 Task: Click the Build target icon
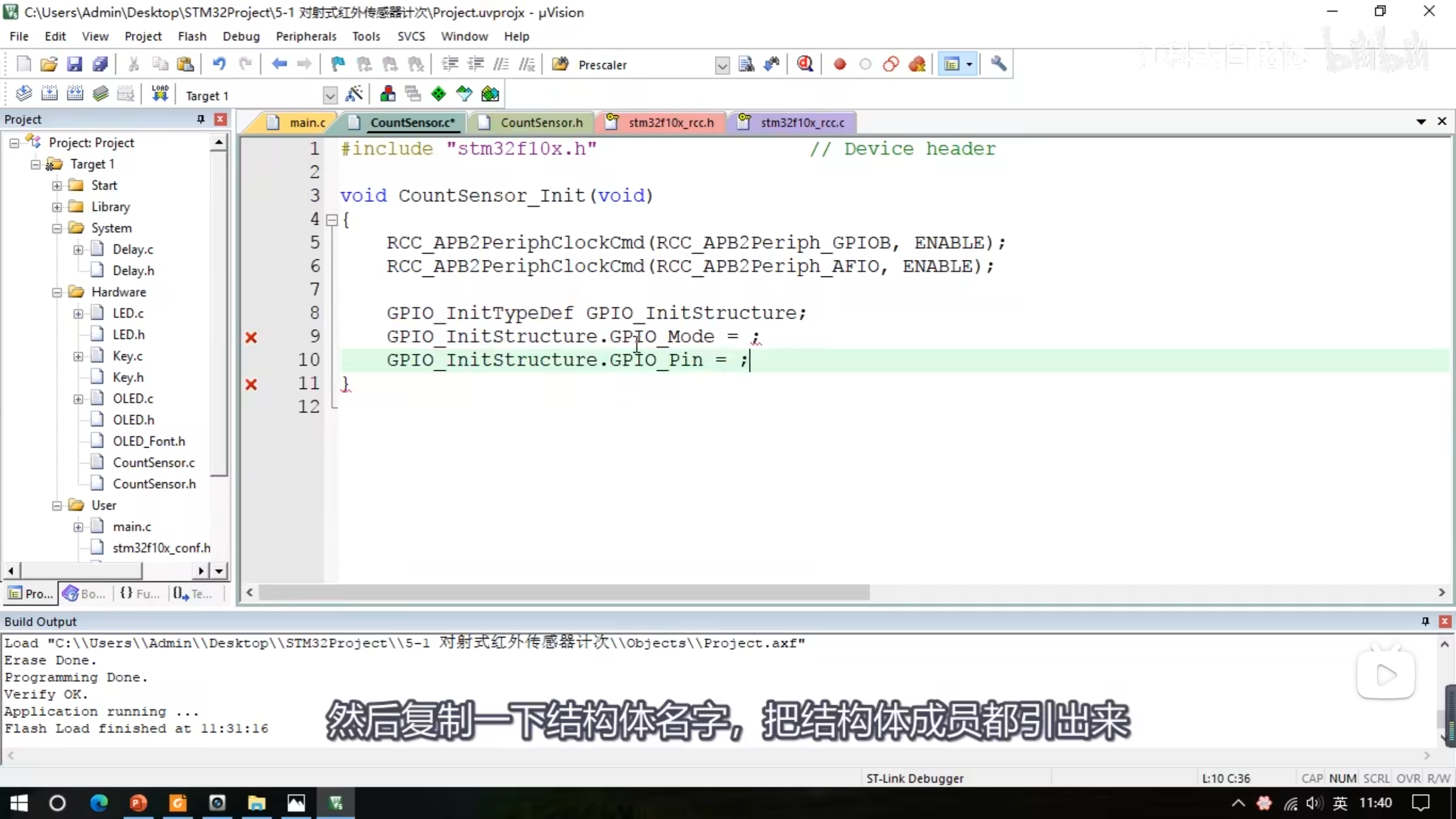(49, 94)
